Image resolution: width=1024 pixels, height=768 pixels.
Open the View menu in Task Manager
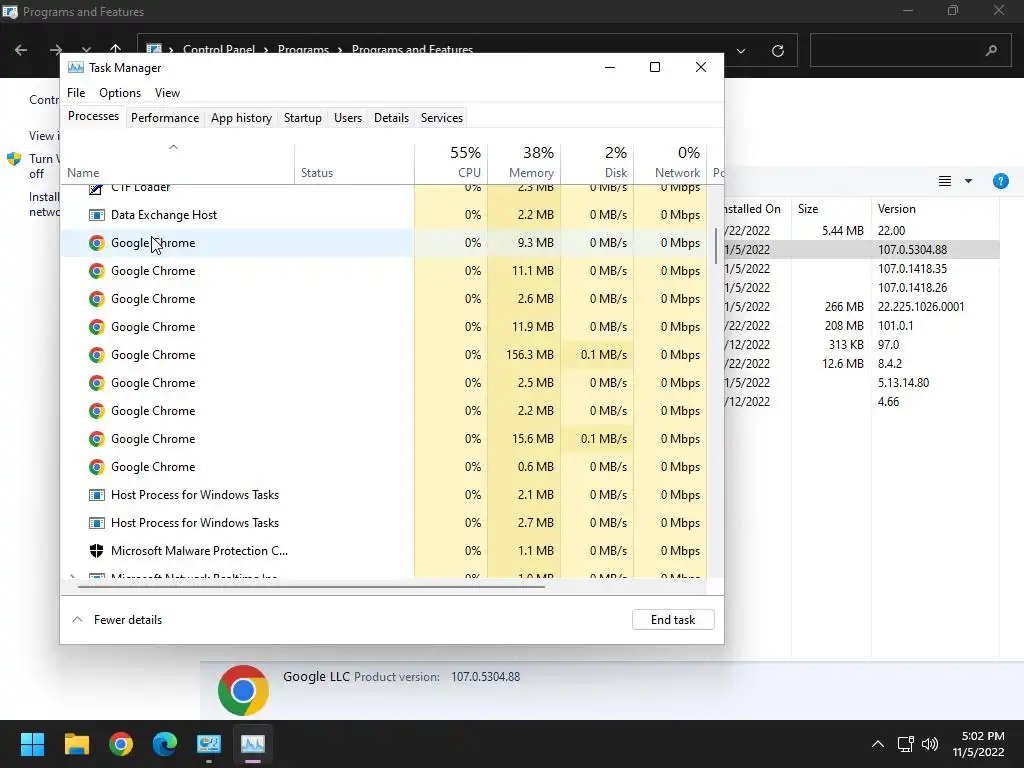[167, 93]
